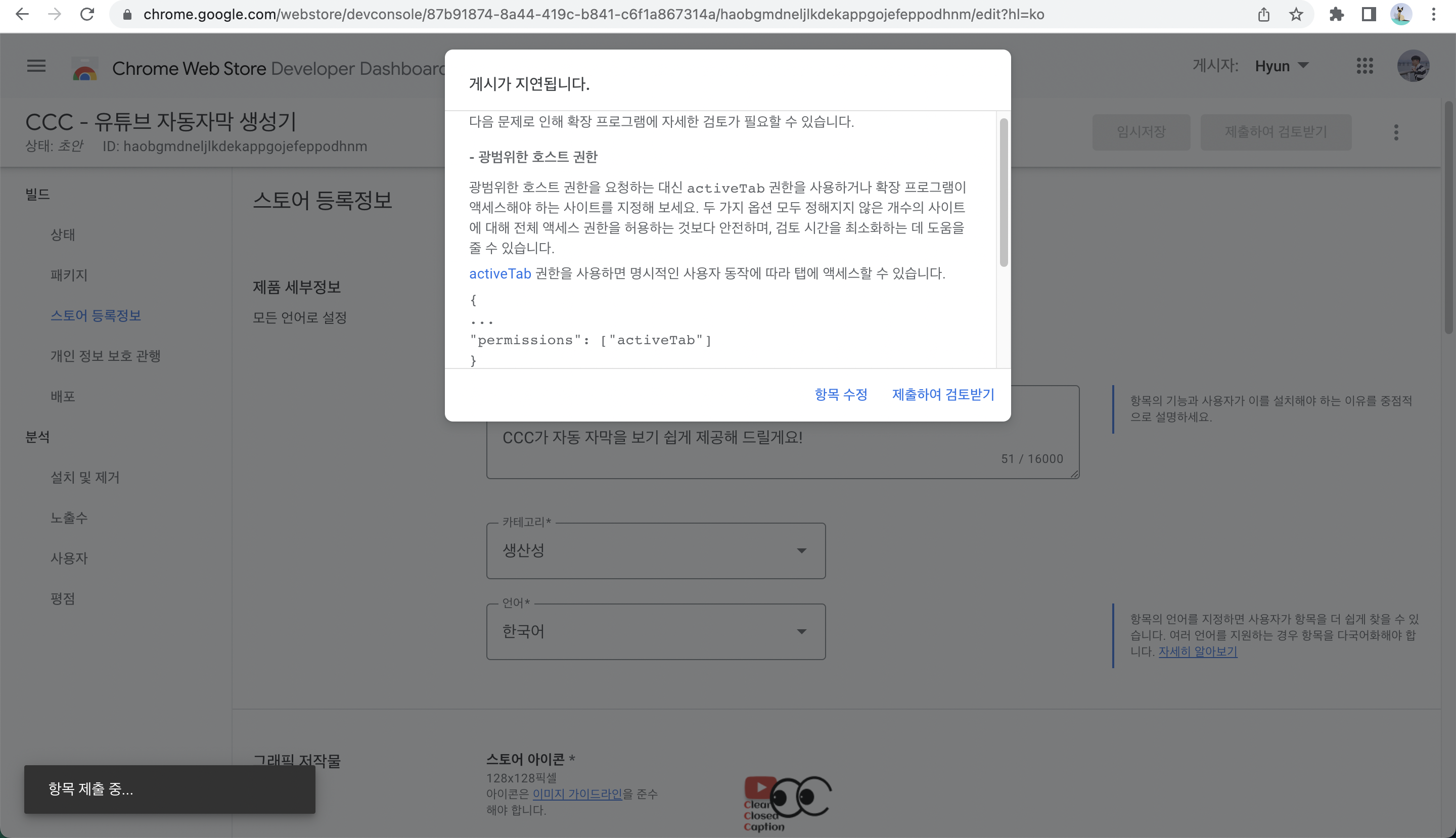Click the share page icon

(1264, 14)
